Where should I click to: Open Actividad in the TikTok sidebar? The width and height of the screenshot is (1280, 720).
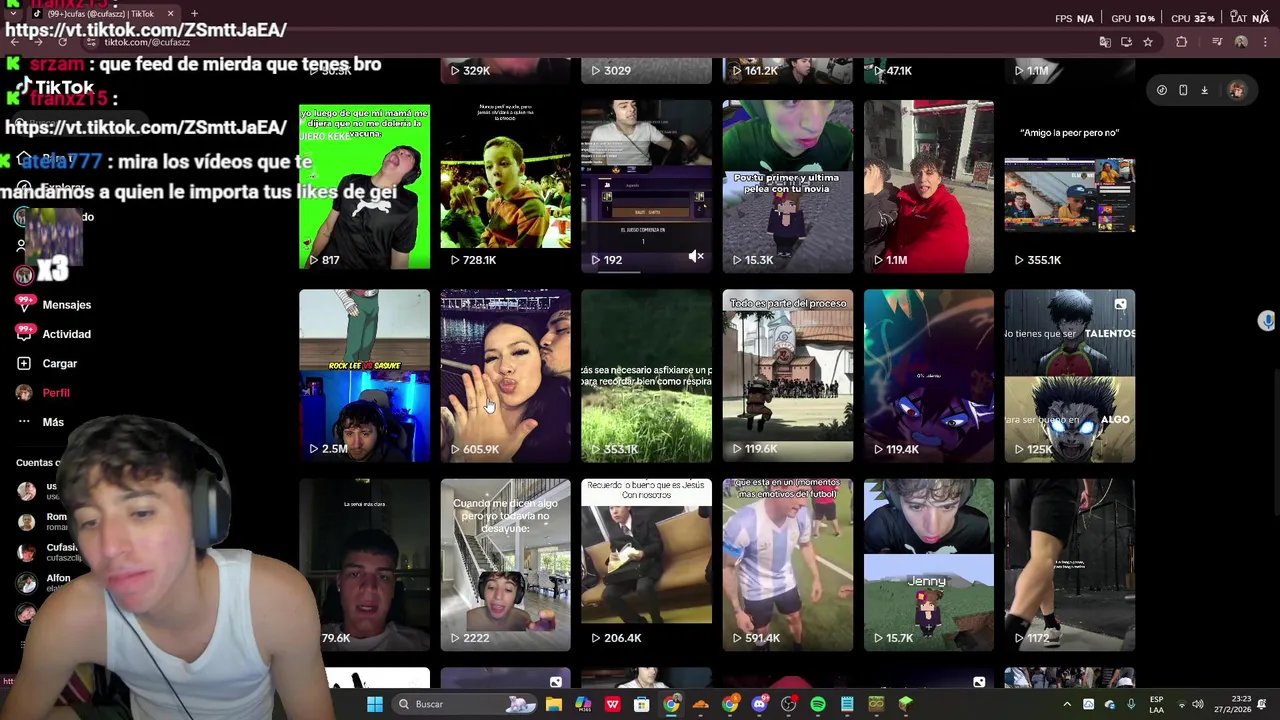[66, 334]
